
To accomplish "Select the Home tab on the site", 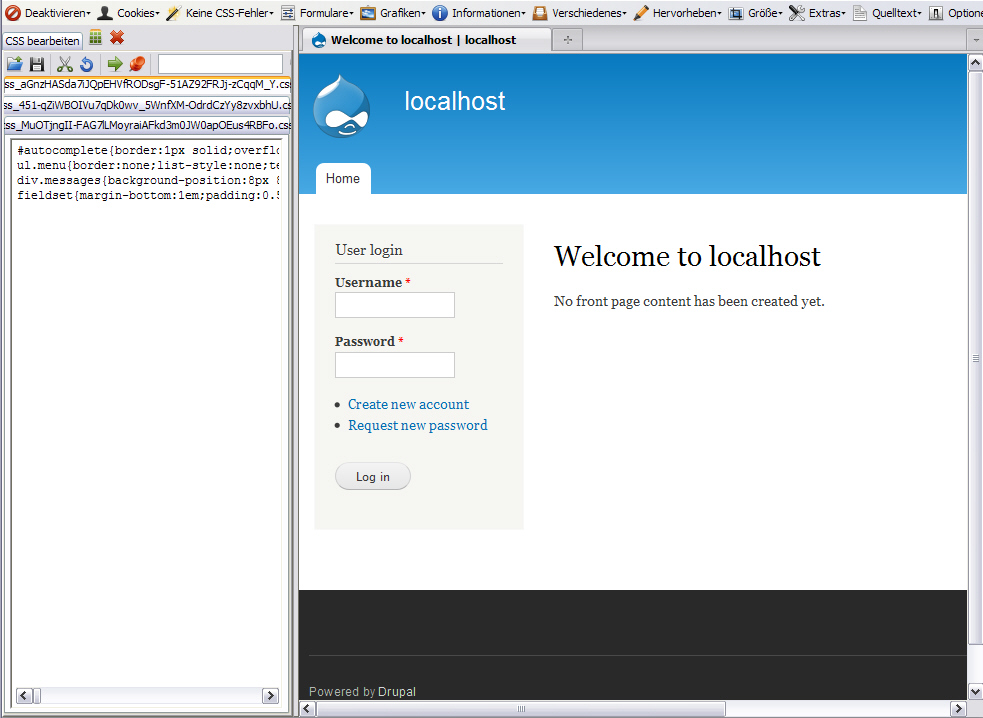I will click(x=343, y=179).
